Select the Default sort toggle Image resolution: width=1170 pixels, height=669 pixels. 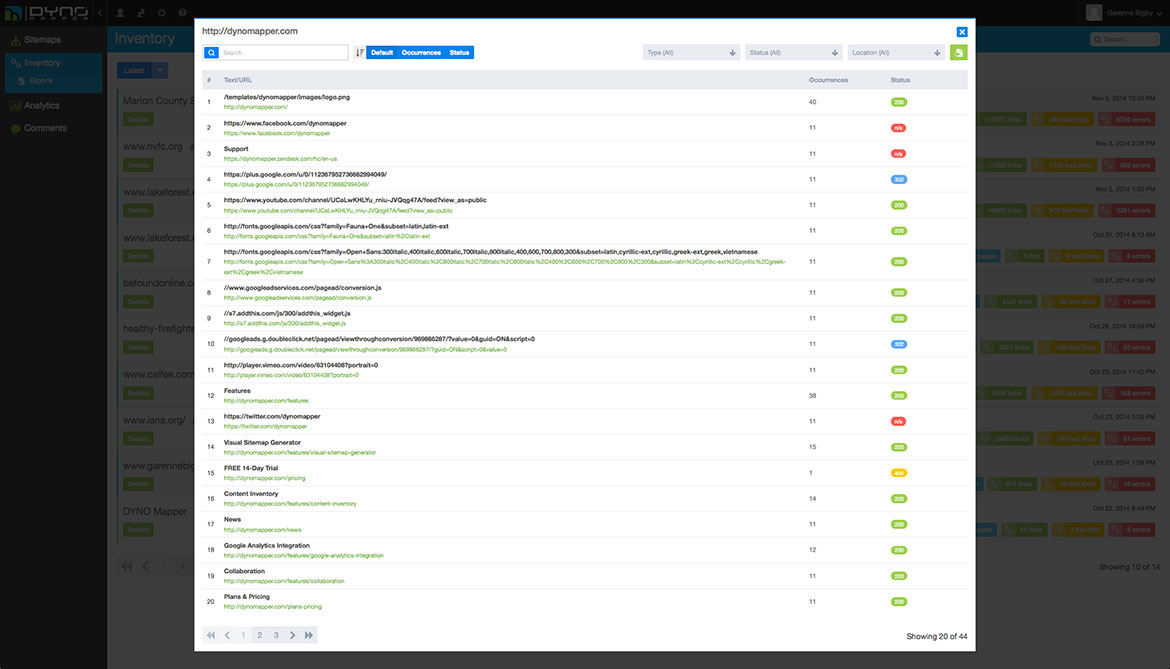point(381,53)
